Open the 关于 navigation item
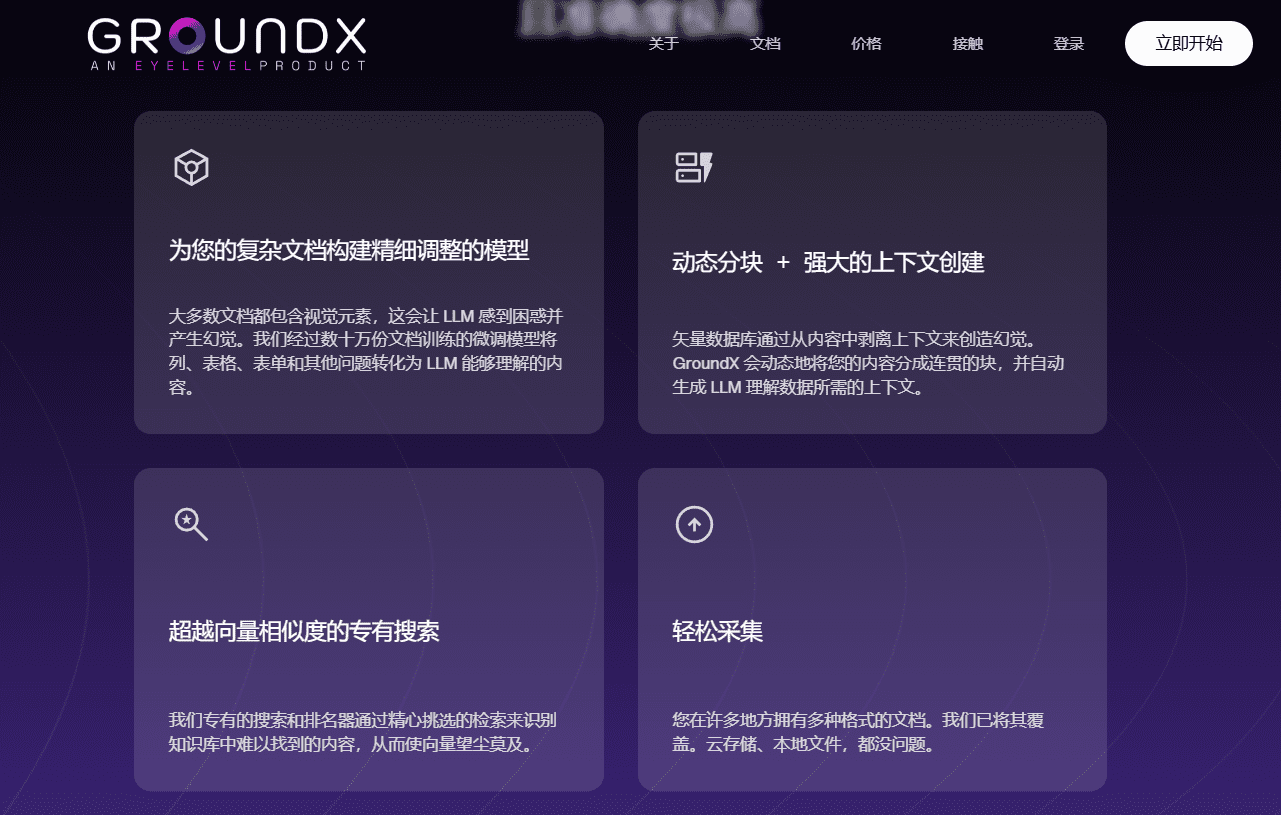 tap(664, 44)
